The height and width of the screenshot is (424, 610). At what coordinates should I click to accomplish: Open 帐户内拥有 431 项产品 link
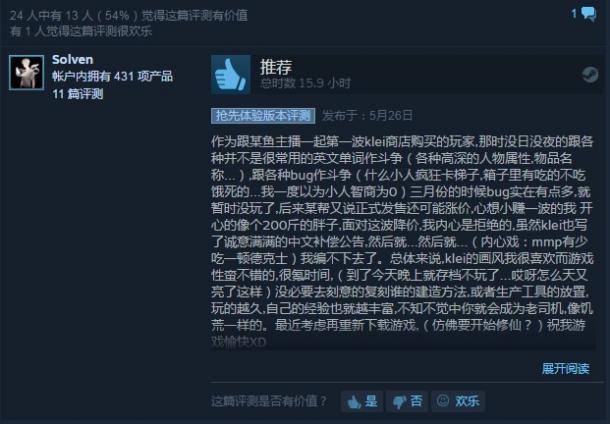112,76
